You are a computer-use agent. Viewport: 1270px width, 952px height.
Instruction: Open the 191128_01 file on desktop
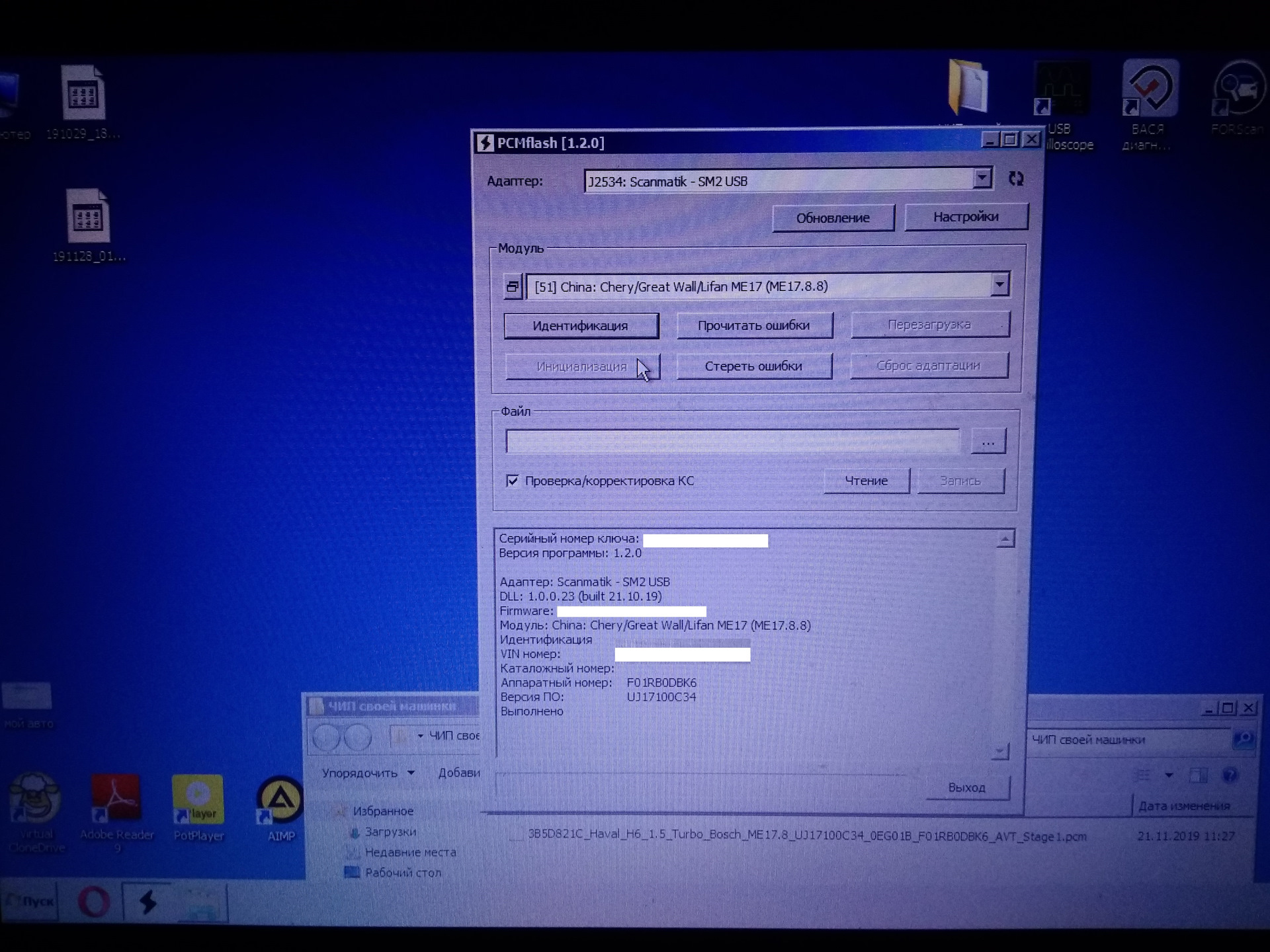point(88,225)
